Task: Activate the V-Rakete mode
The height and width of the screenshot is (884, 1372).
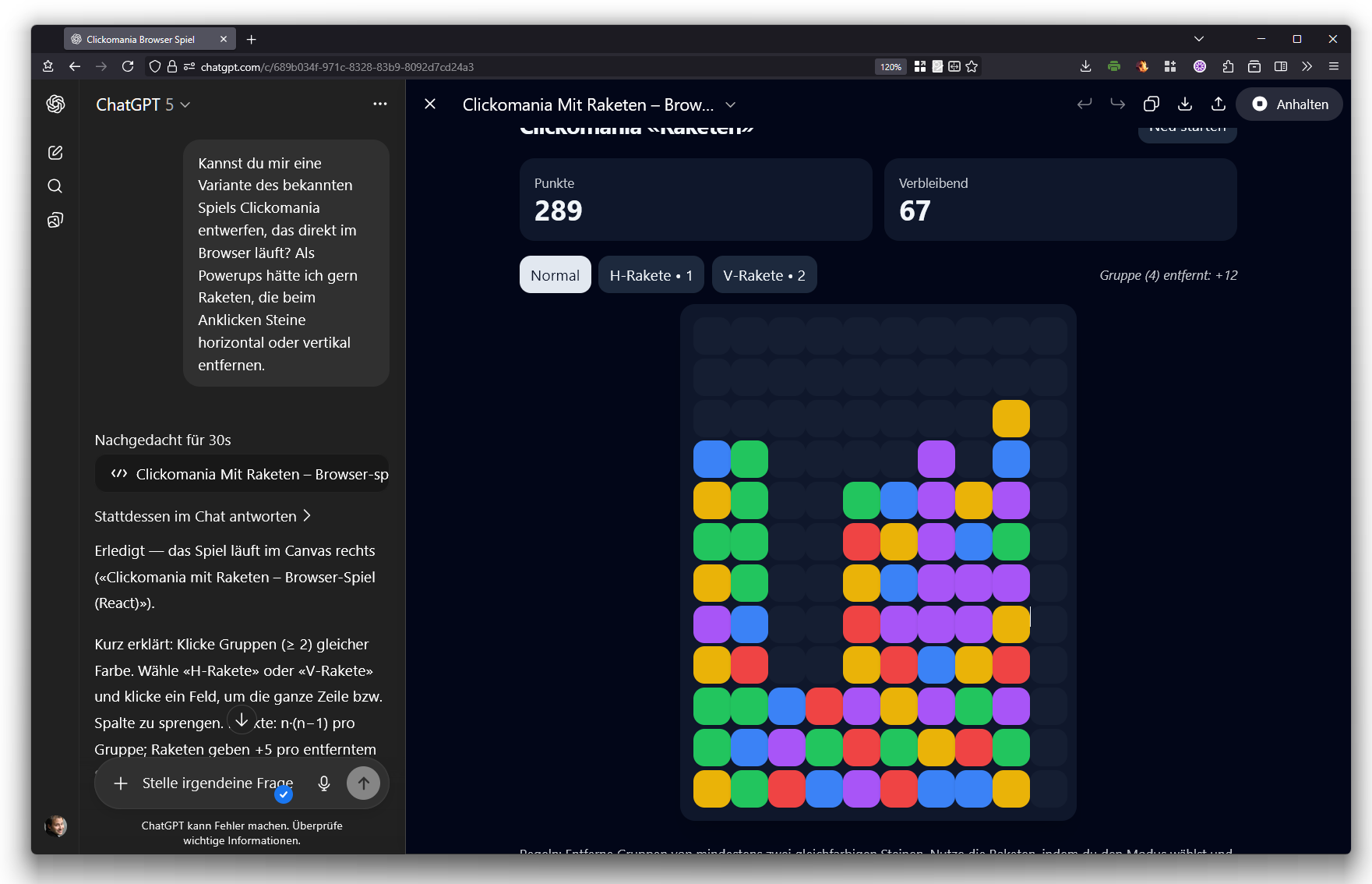Action: click(764, 275)
